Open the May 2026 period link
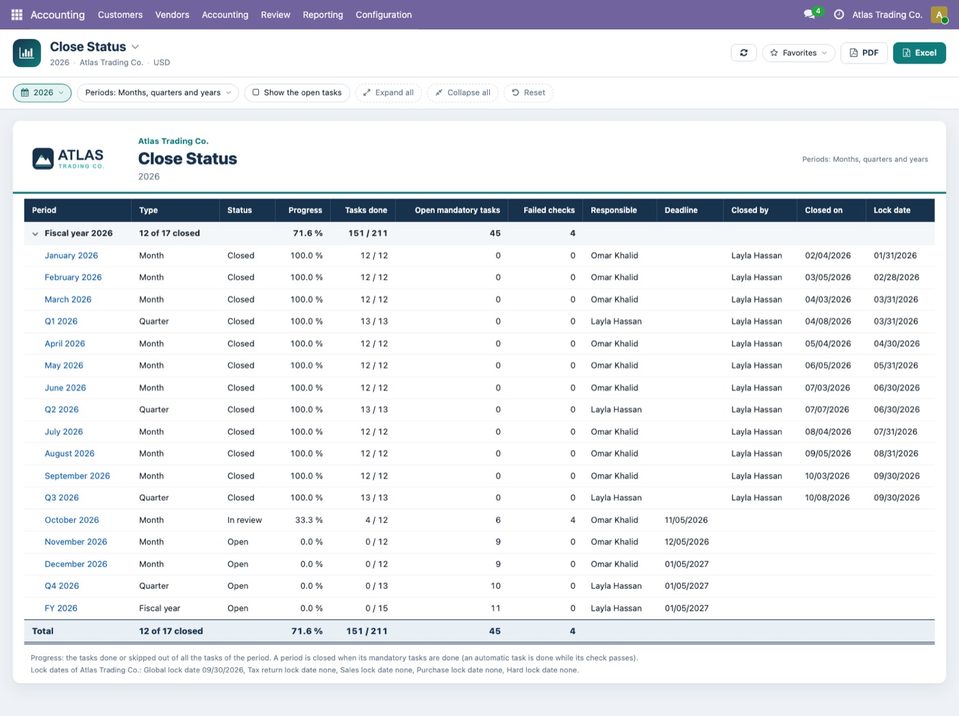 click(x=64, y=365)
